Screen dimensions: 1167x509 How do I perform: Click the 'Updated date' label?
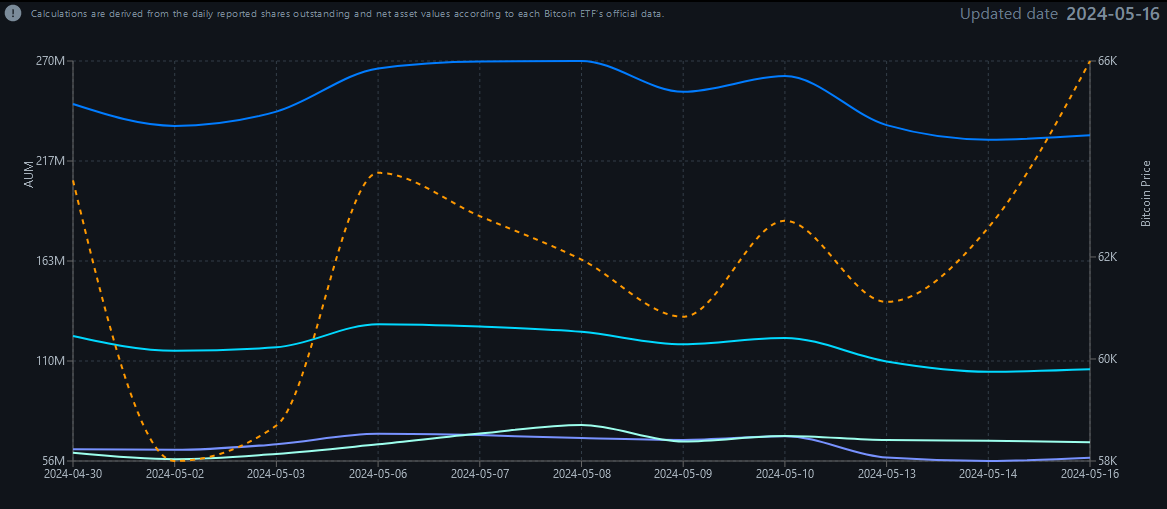coord(1008,14)
